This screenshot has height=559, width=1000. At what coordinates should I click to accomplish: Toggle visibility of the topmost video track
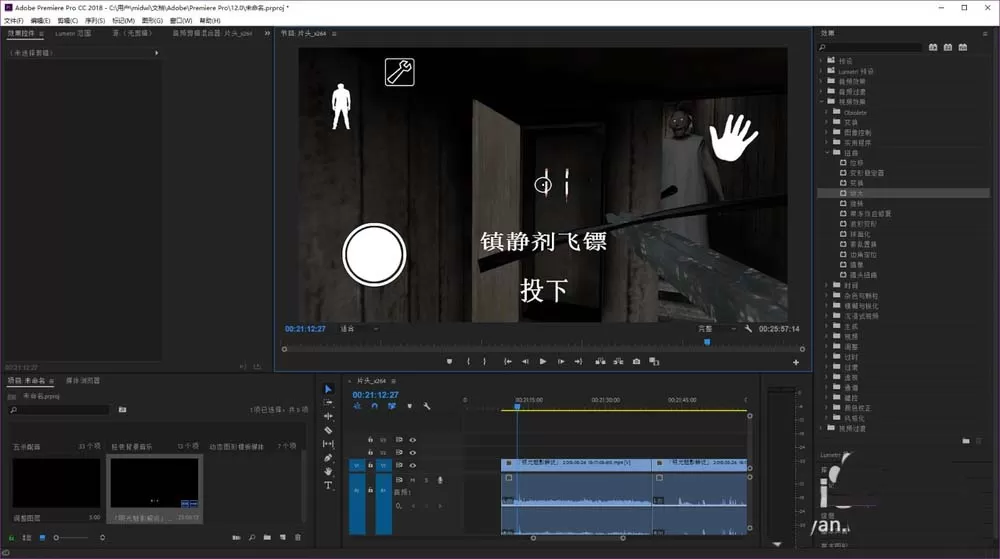pyautogui.click(x=413, y=440)
